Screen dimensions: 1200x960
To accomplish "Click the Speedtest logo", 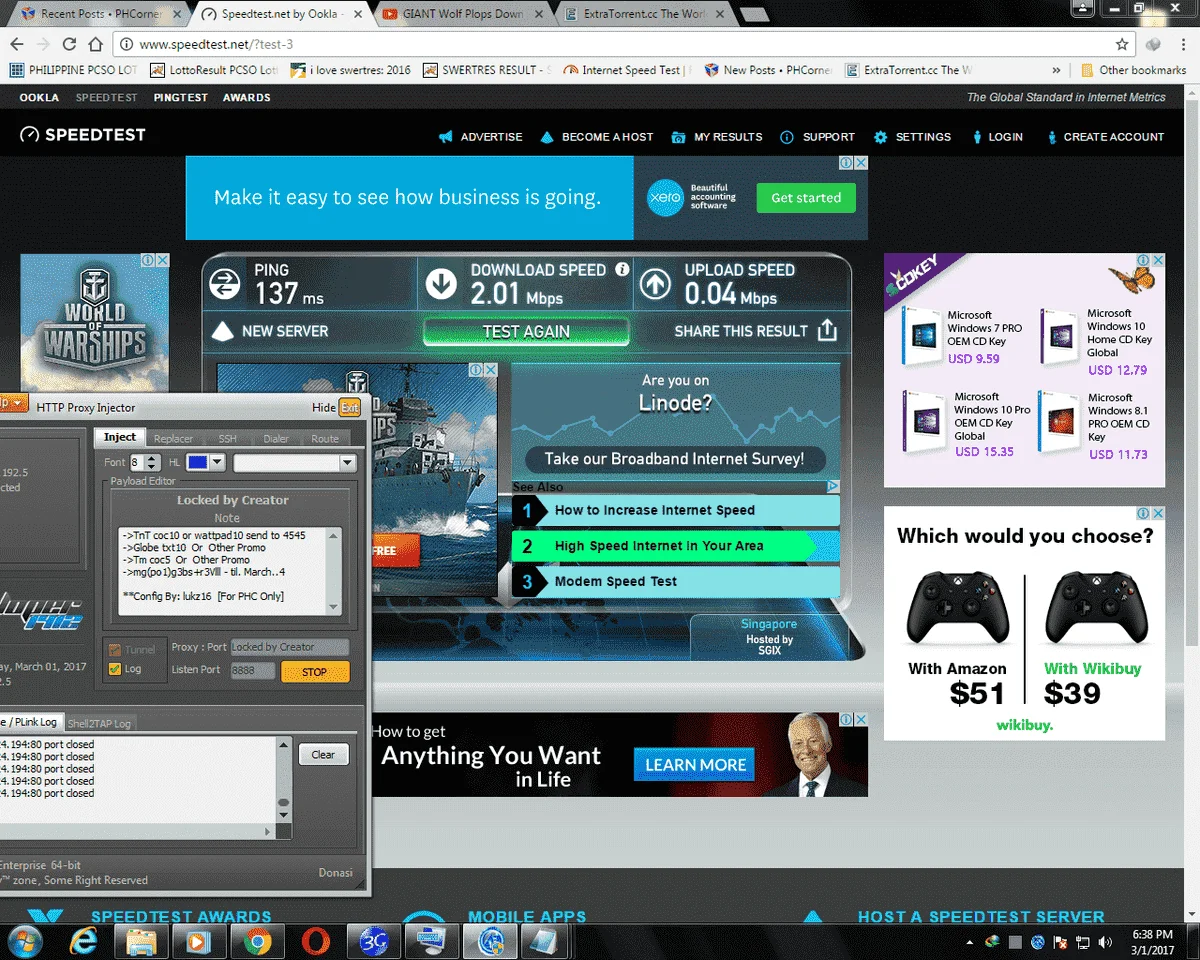I will pos(83,135).
